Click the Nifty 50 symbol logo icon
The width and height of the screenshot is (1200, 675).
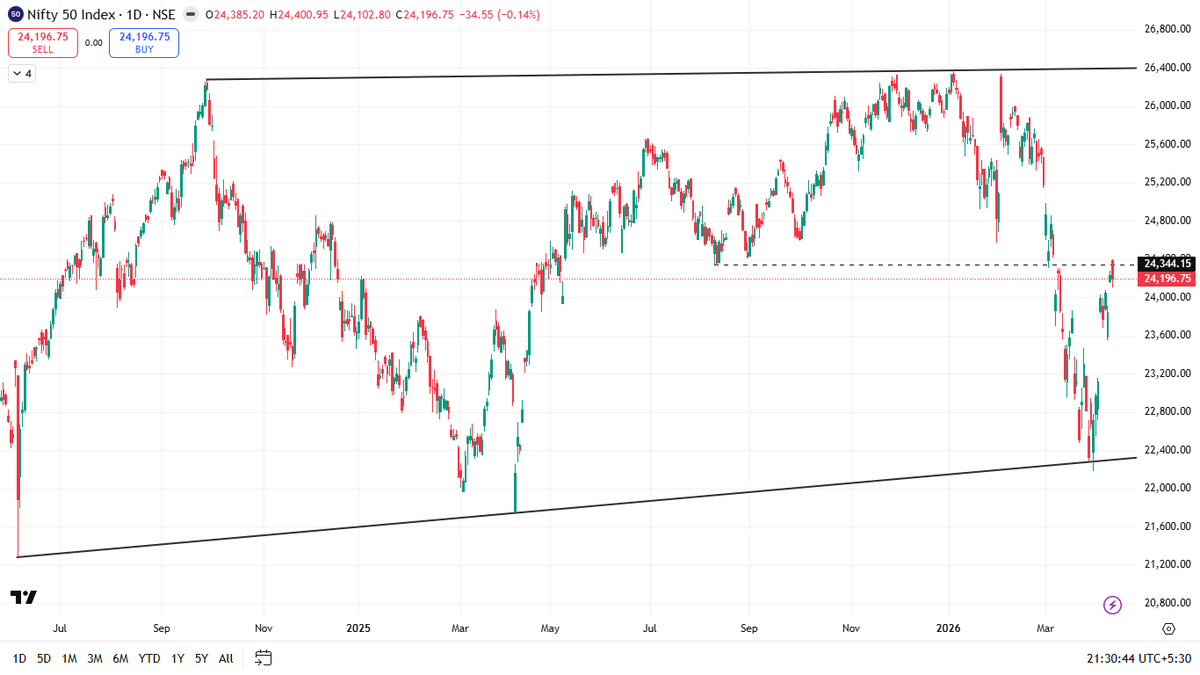17,15
